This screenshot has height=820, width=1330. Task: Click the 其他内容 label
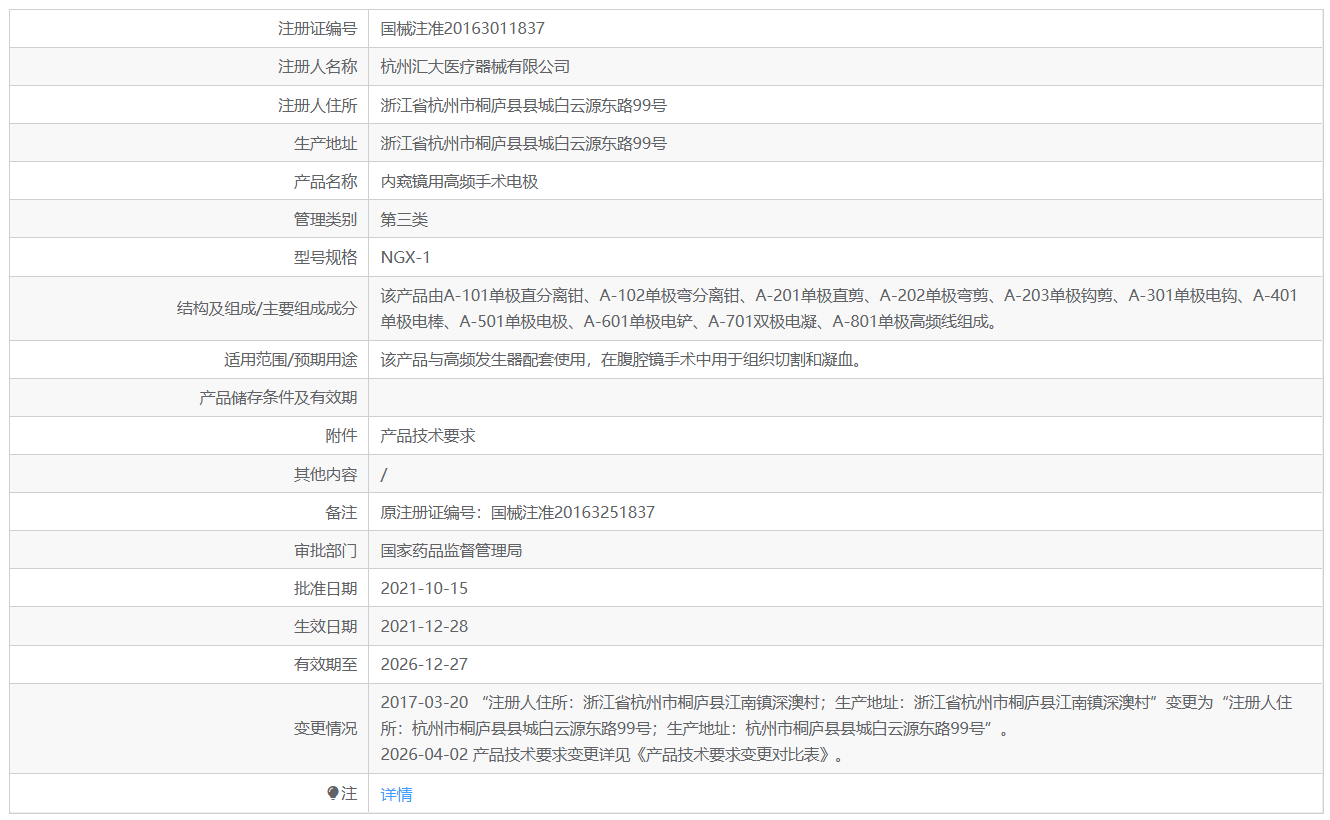tap(325, 474)
